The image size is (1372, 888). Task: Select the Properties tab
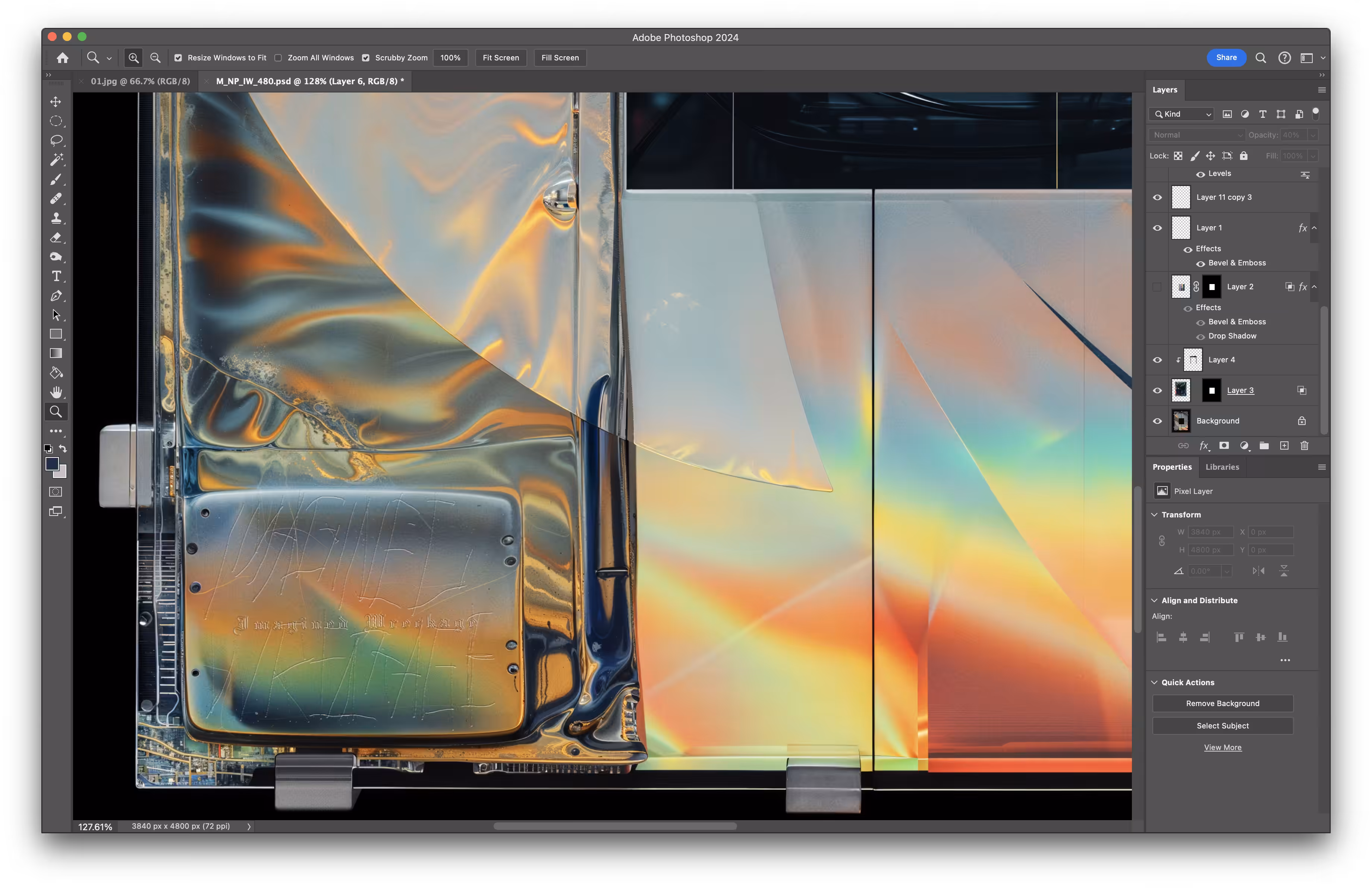pyautogui.click(x=1172, y=467)
